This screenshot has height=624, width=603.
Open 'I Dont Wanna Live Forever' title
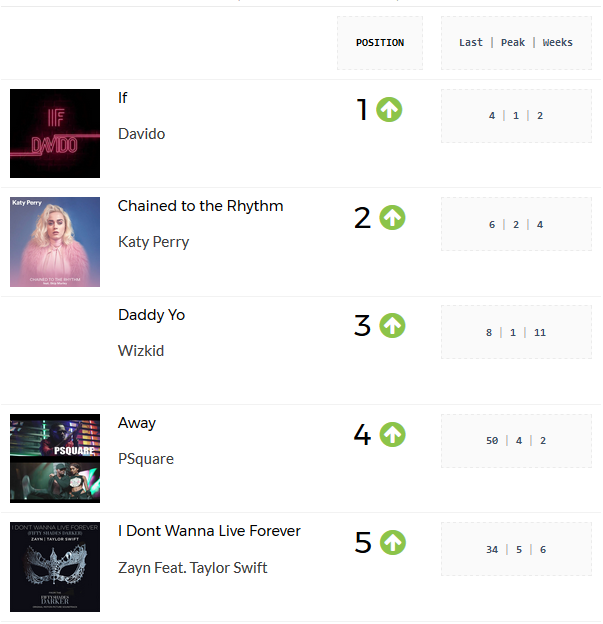209,531
